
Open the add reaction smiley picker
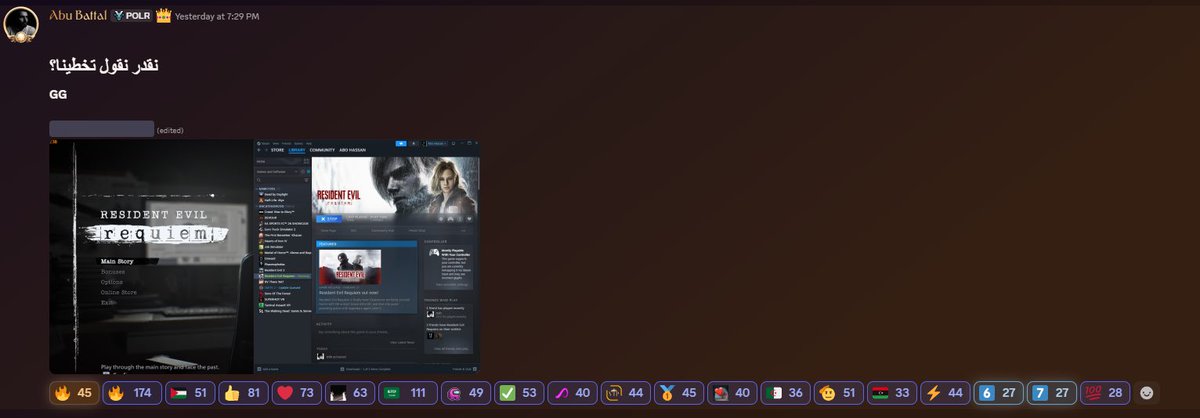[x=1147, y=393]
